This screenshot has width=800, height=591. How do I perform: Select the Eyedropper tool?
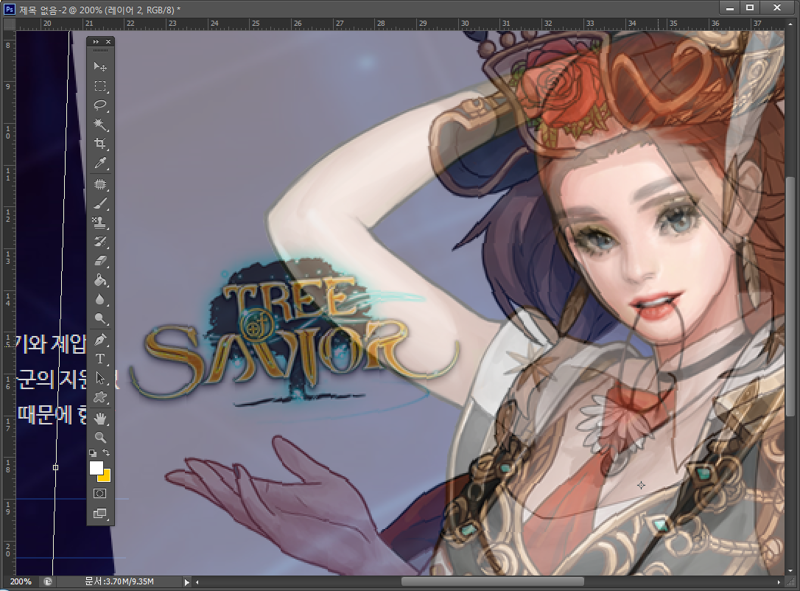click(x=100, y=163)
